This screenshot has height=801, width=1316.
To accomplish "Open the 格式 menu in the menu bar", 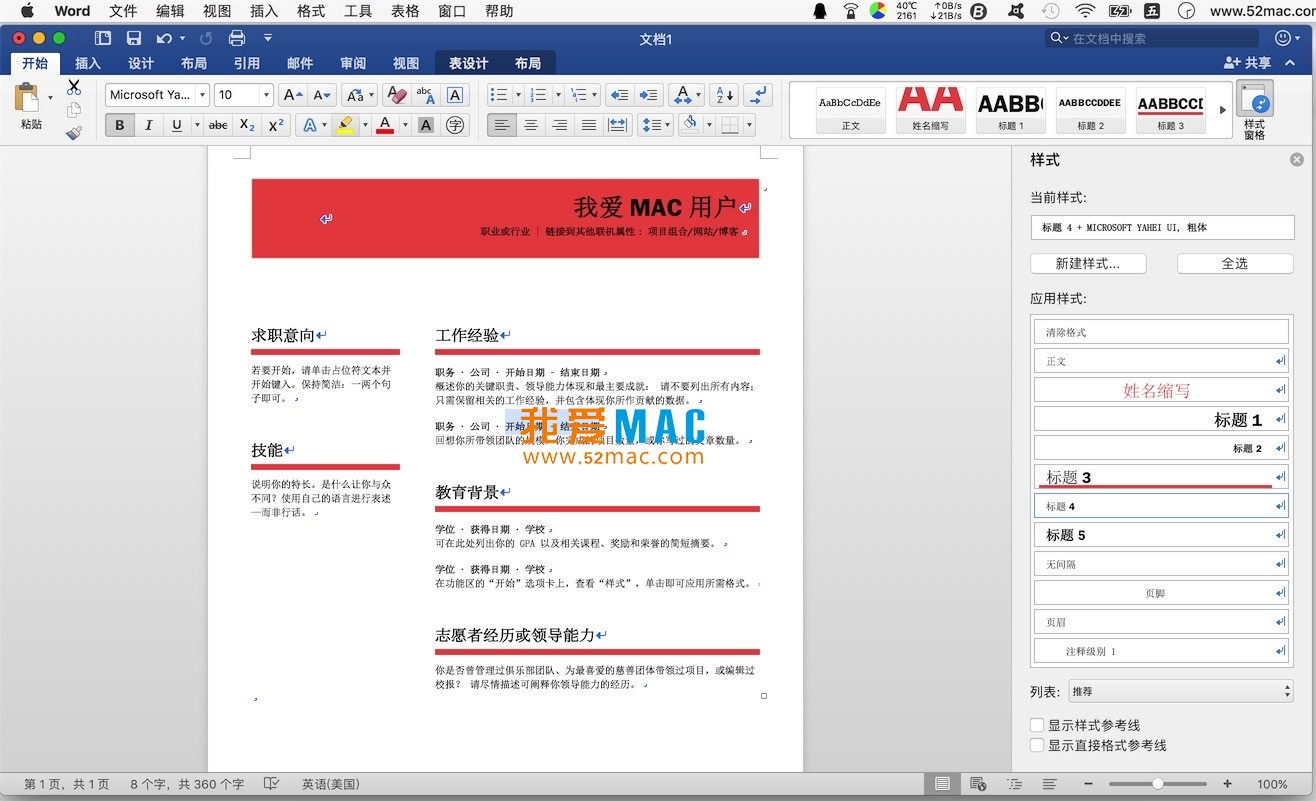I will click(311, 11).
